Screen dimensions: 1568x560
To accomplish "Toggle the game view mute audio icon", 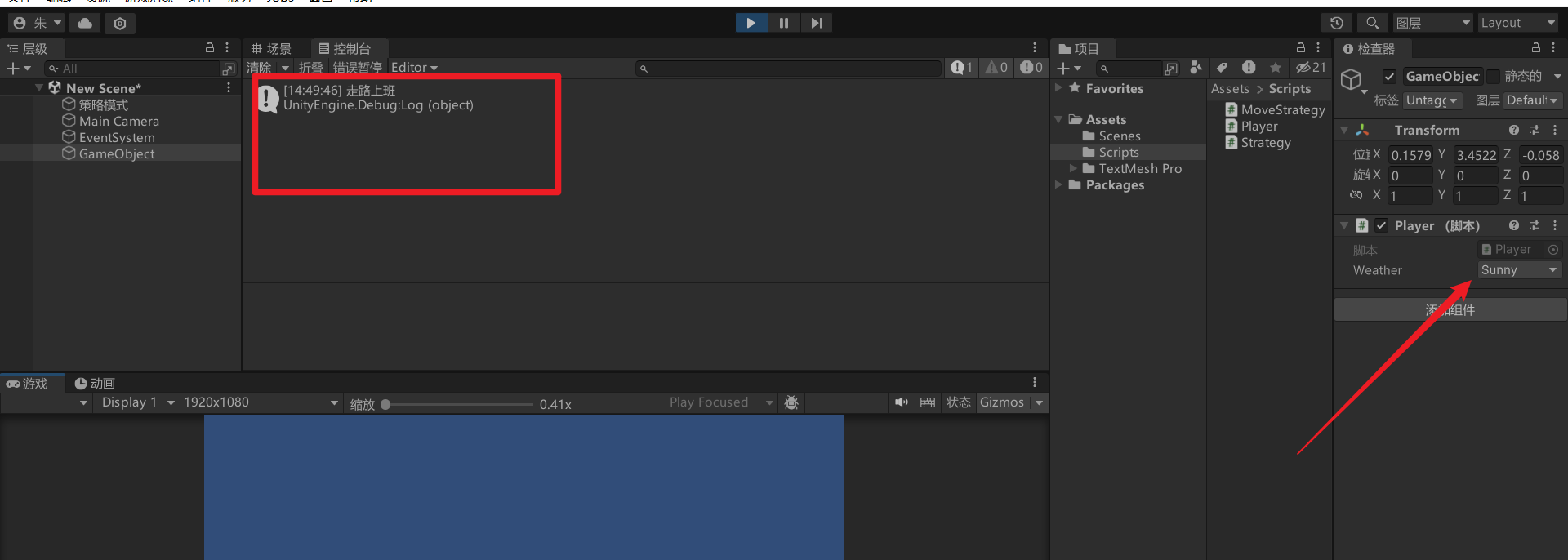I will coord(902,402).
